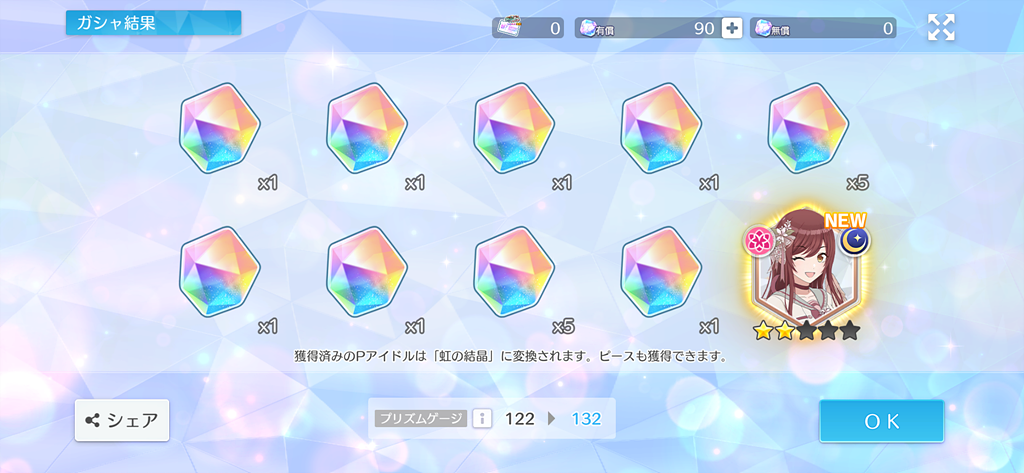
Task: Tap the top-row rainbow crystal marked x5
Action: point(808,128)
